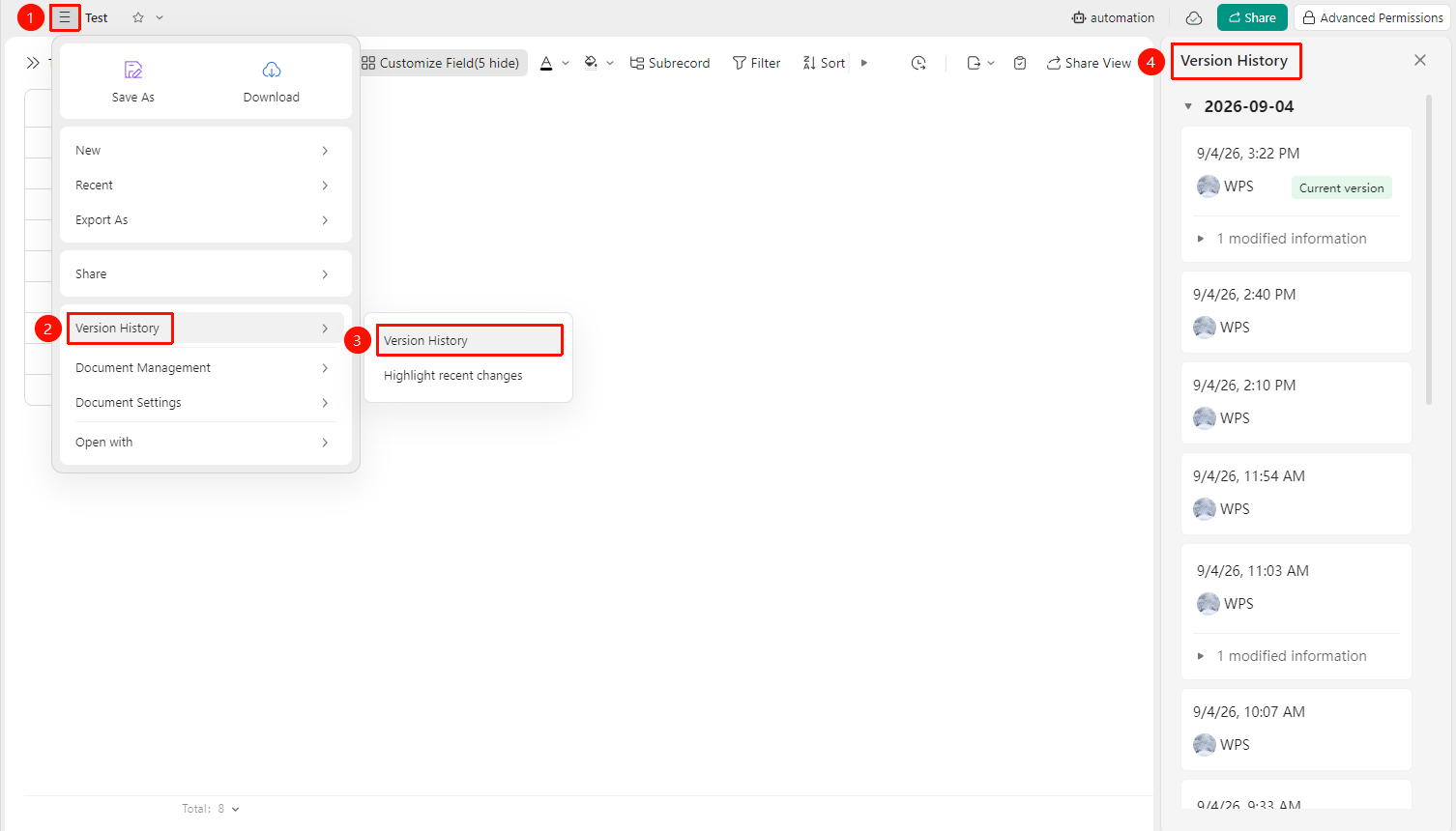Star the Test document as favorite

coord(138,17)
